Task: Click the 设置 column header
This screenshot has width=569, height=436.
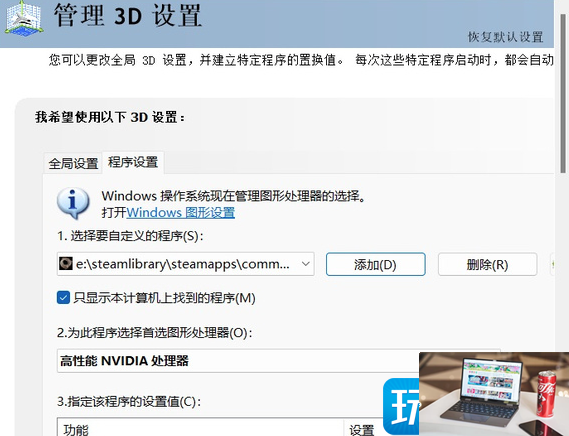Action: click(361, 431)
